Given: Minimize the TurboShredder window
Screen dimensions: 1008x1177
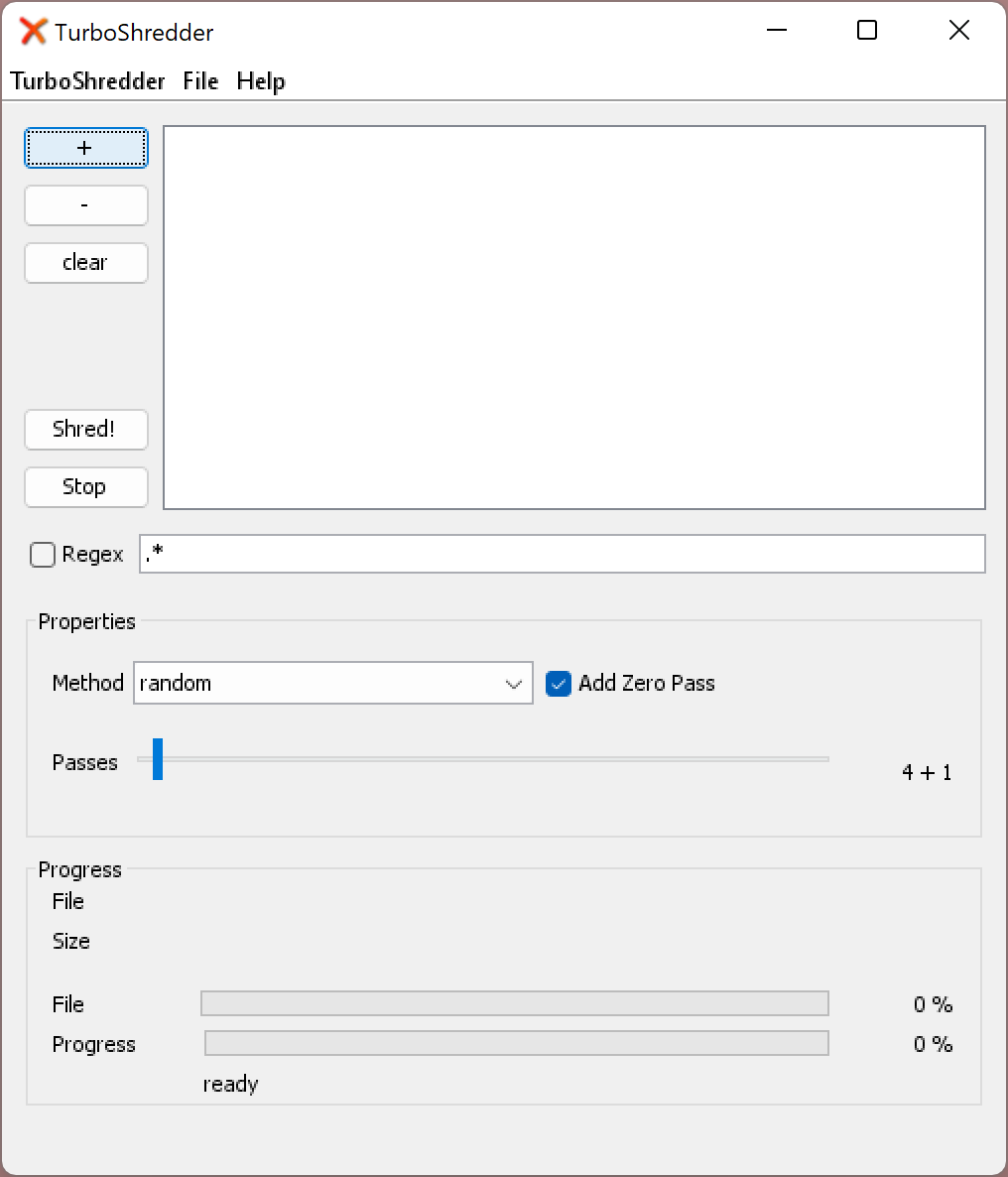Looking at the screenshot, I should [777, 30].
